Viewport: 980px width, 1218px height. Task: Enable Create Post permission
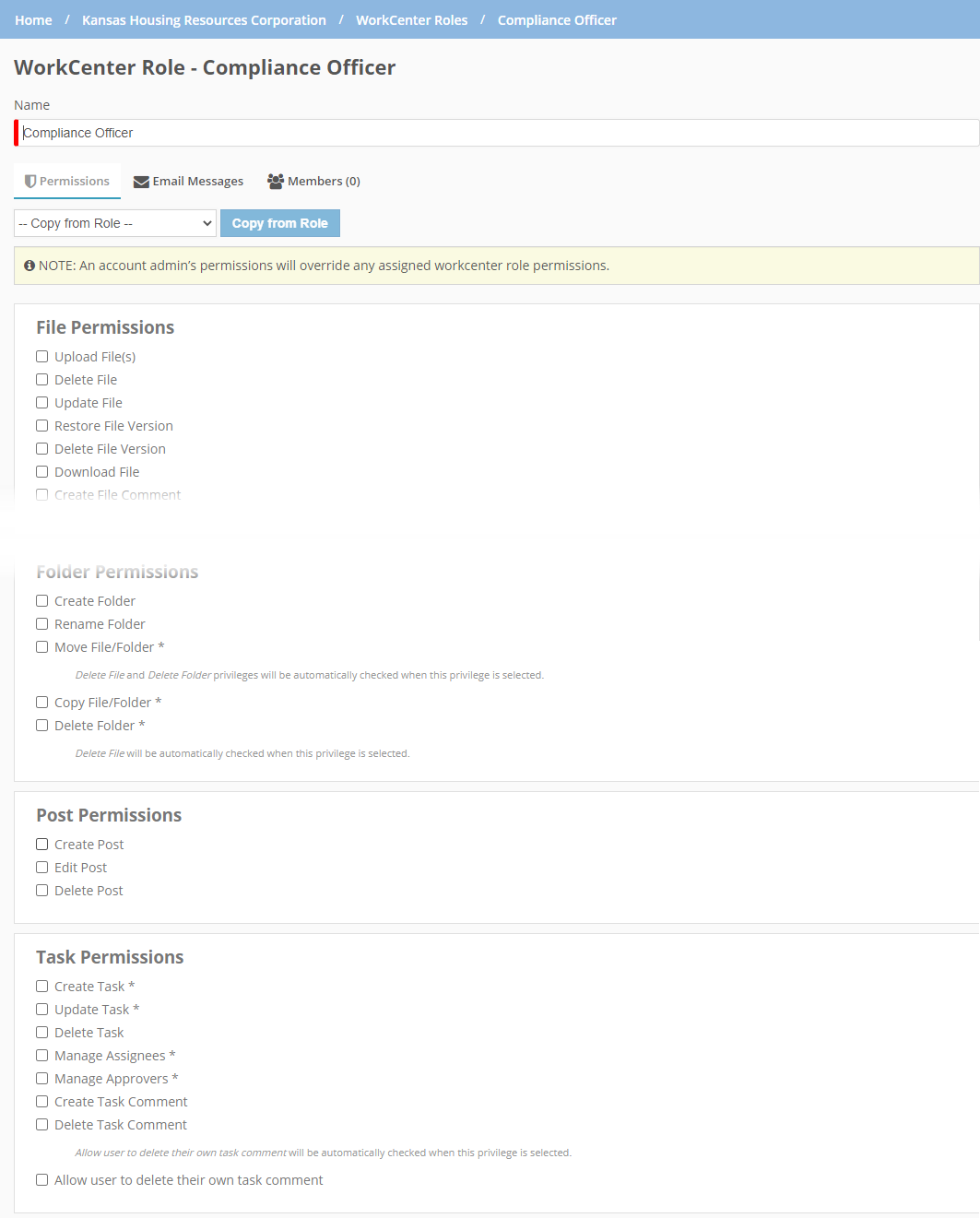pos(42,845)
